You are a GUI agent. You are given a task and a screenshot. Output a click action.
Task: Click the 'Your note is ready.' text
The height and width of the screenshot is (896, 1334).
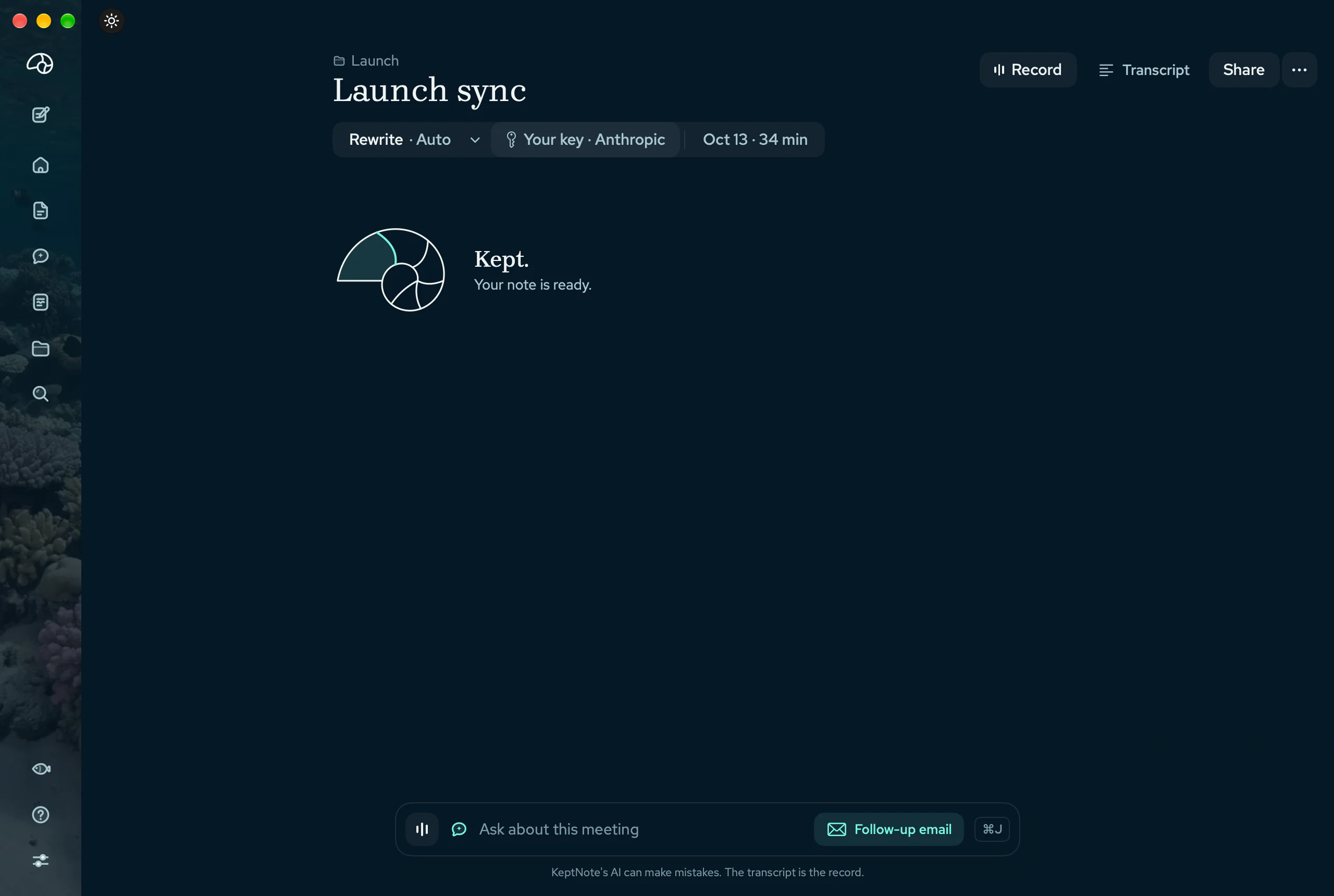click(x=533, y=284)
